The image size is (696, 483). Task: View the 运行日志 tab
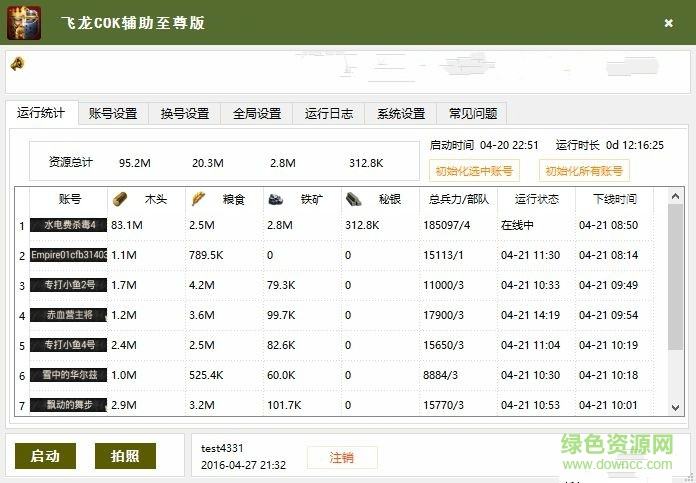(x=329, y=114)
